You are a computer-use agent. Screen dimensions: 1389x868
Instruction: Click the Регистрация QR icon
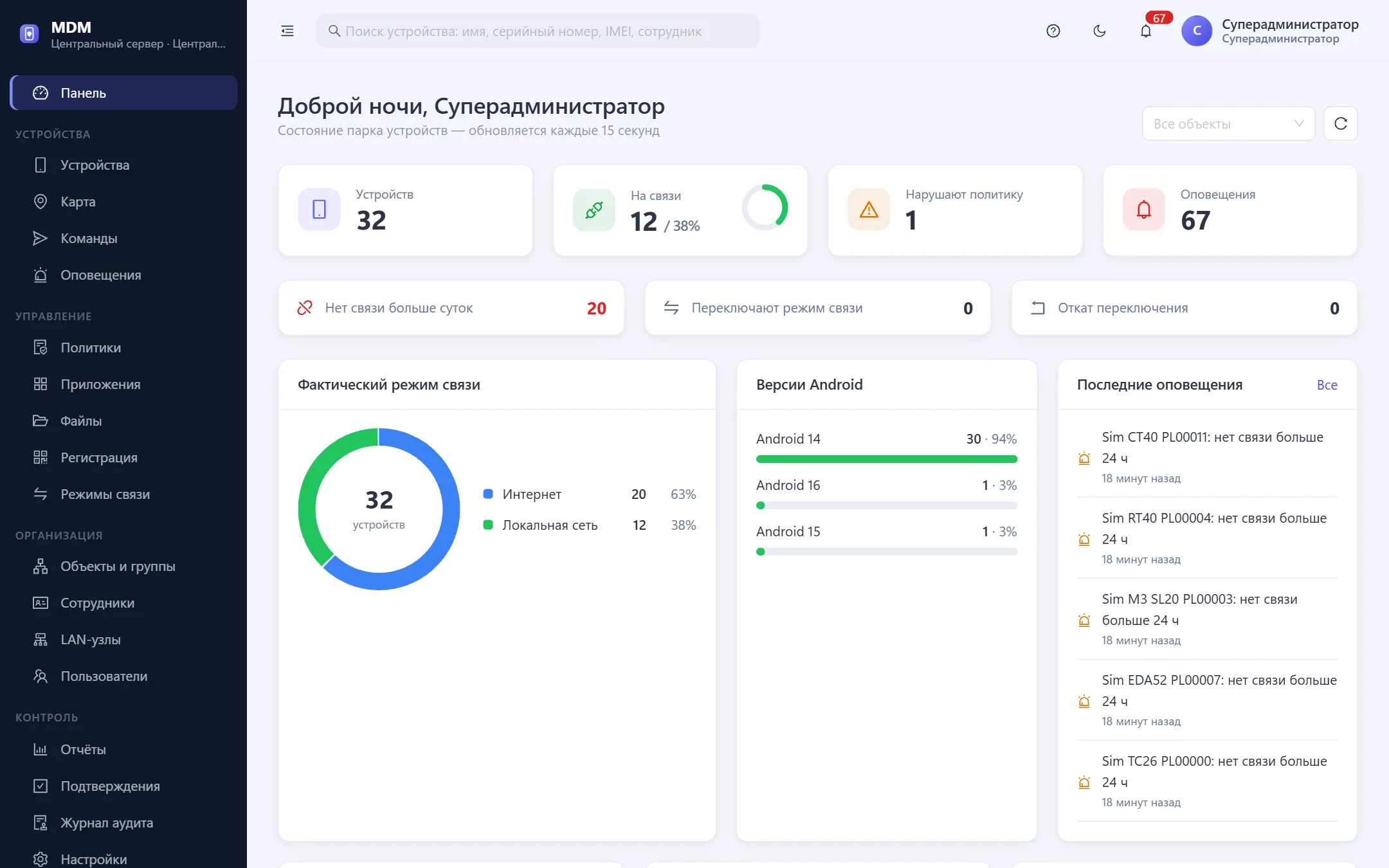click(41, 458)
